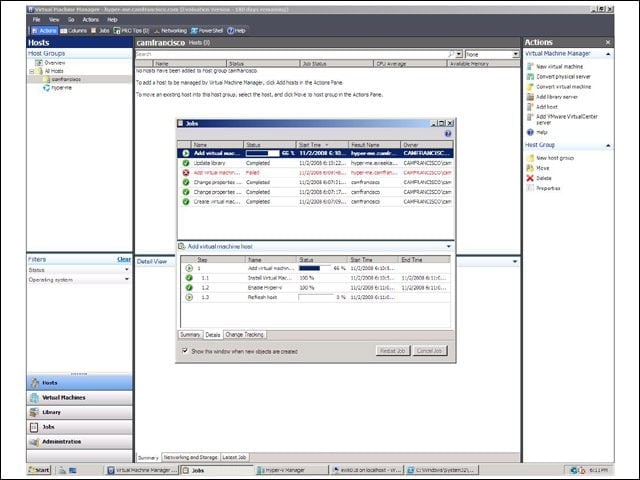Click the Administration navigation icon

[35, 442]
